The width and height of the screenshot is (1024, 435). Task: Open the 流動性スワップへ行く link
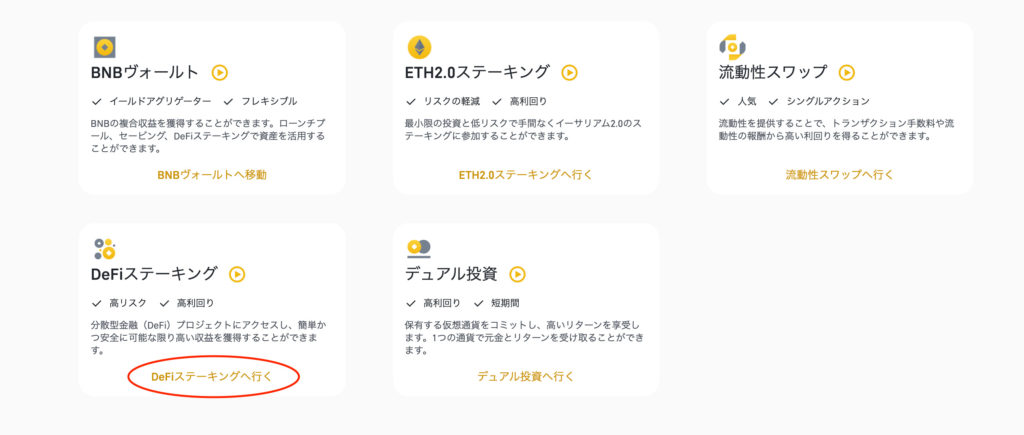coord(839,174)
